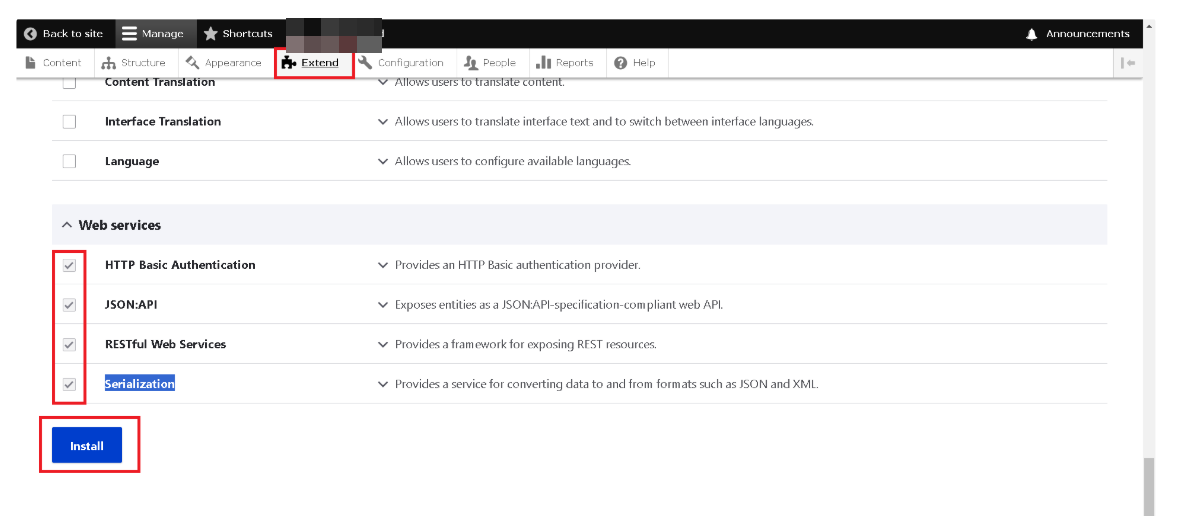Image resolution: width=1196 pixels, height=516 pixels.
Task: Click the Shortcuts star icon
Action: click(210, 34)
